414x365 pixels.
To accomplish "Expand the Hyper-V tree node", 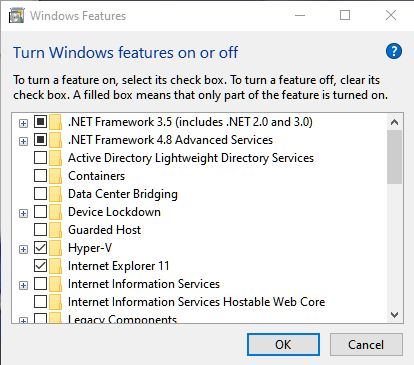I will pos(23,250).
